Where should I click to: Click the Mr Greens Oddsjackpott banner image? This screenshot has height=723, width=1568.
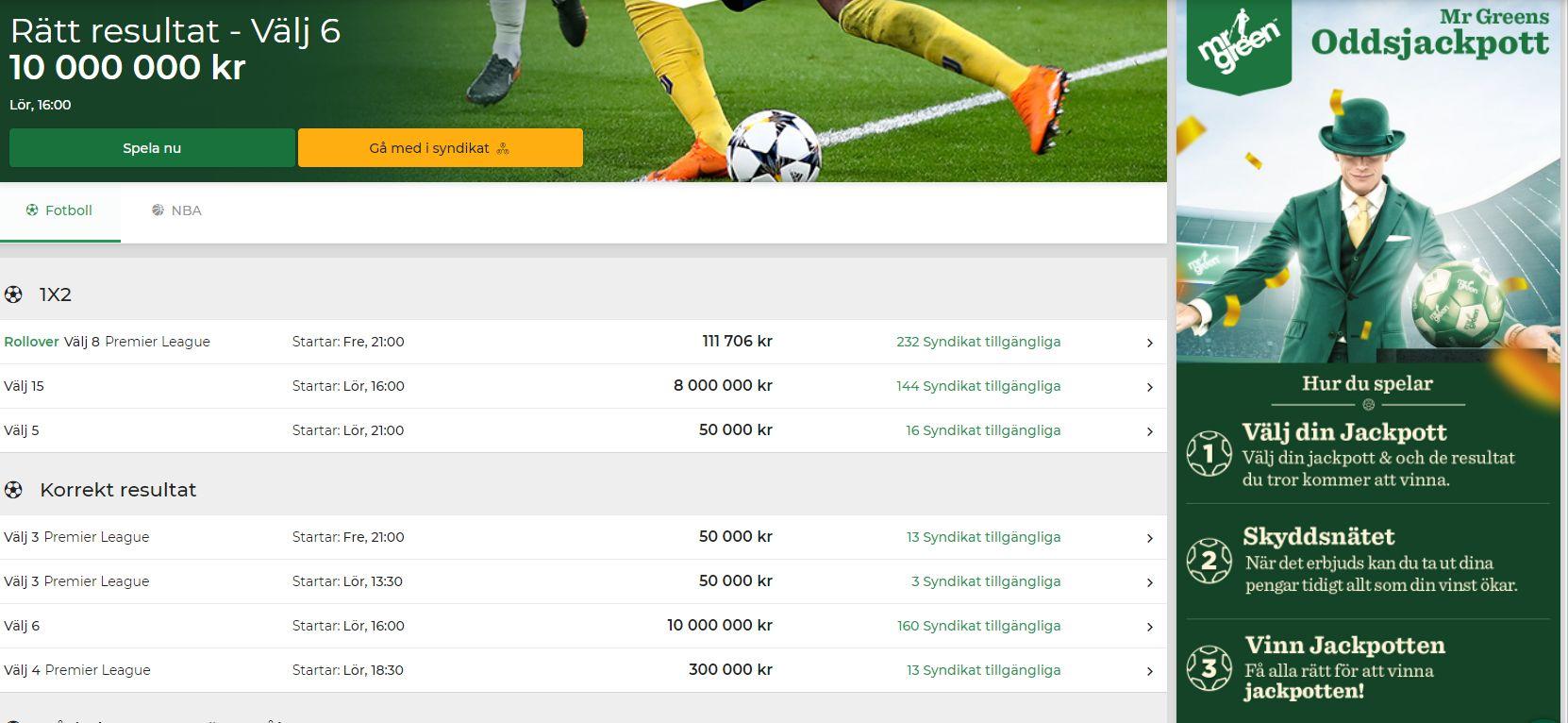[1367, 361]
